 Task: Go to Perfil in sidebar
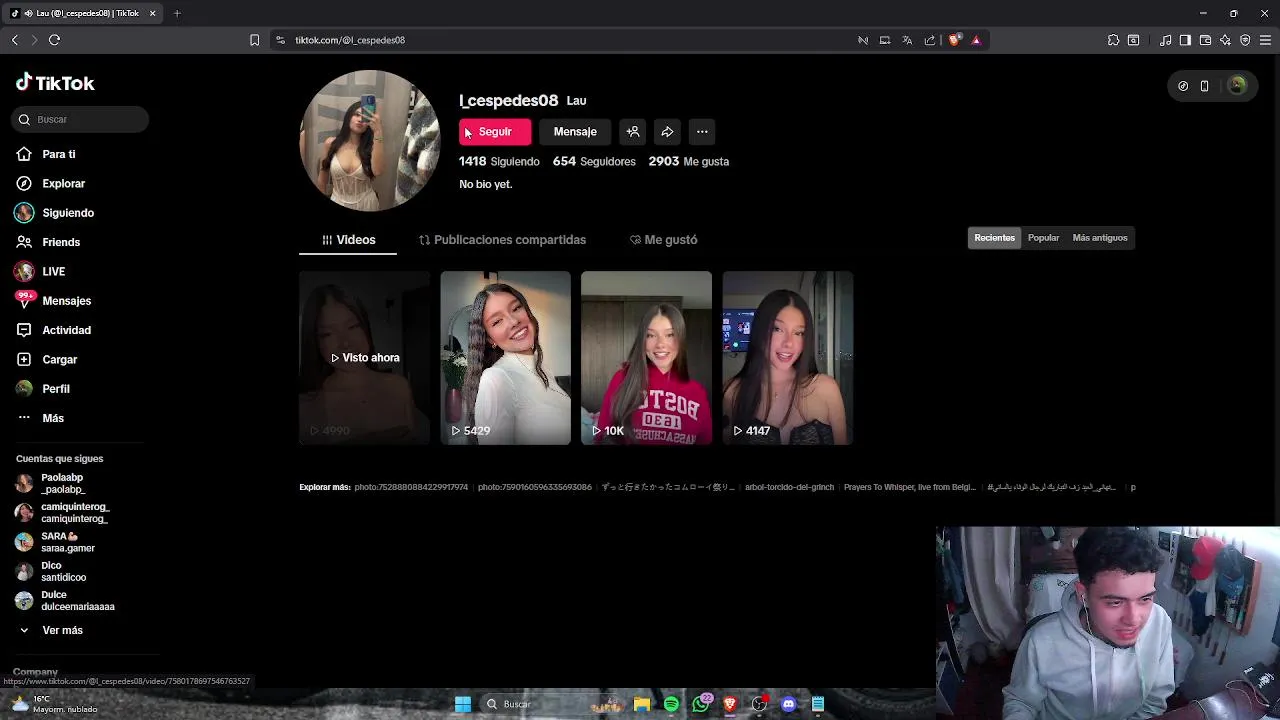[x=42, y=388]
